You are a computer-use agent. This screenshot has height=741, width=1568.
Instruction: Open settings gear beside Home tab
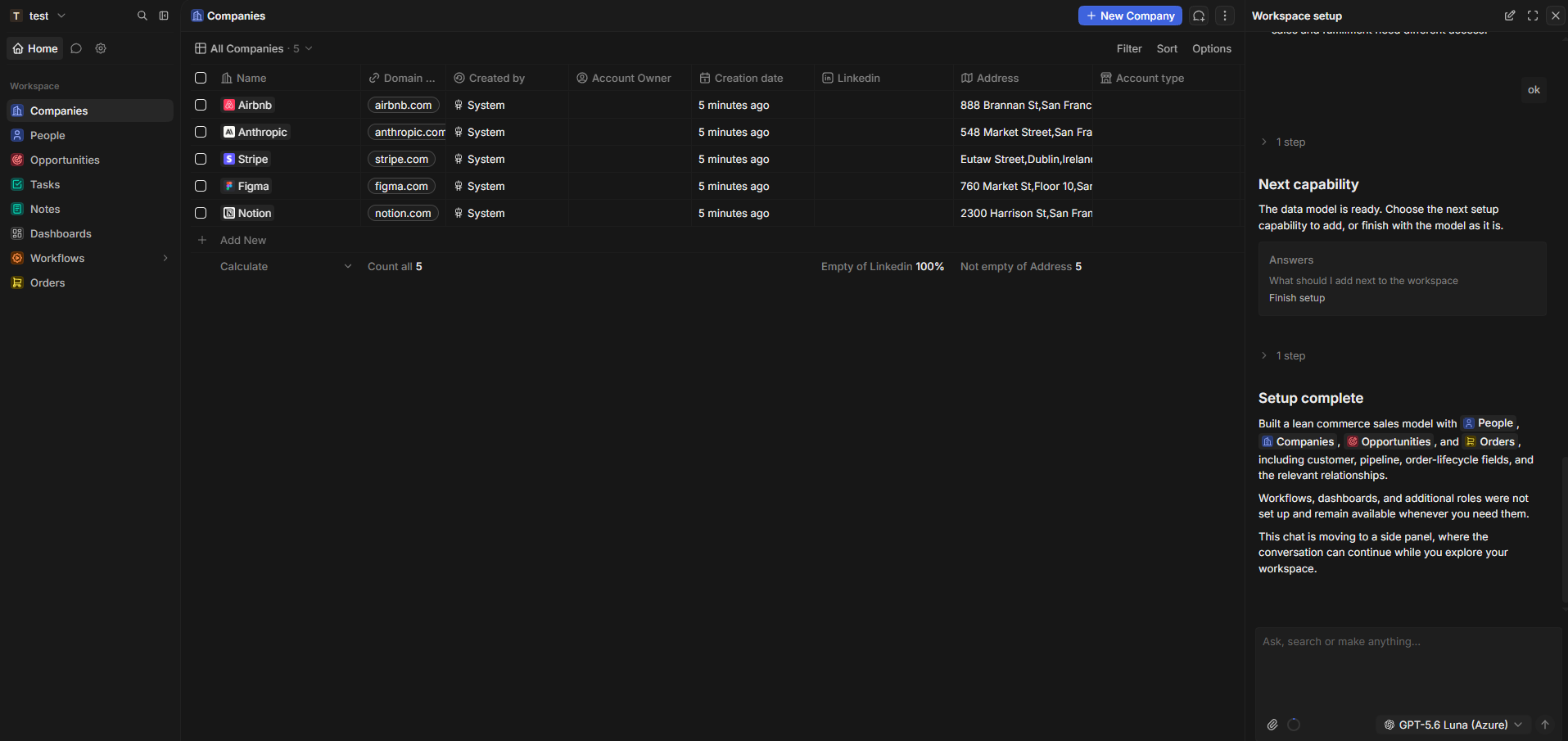click(x=101, y=48)
